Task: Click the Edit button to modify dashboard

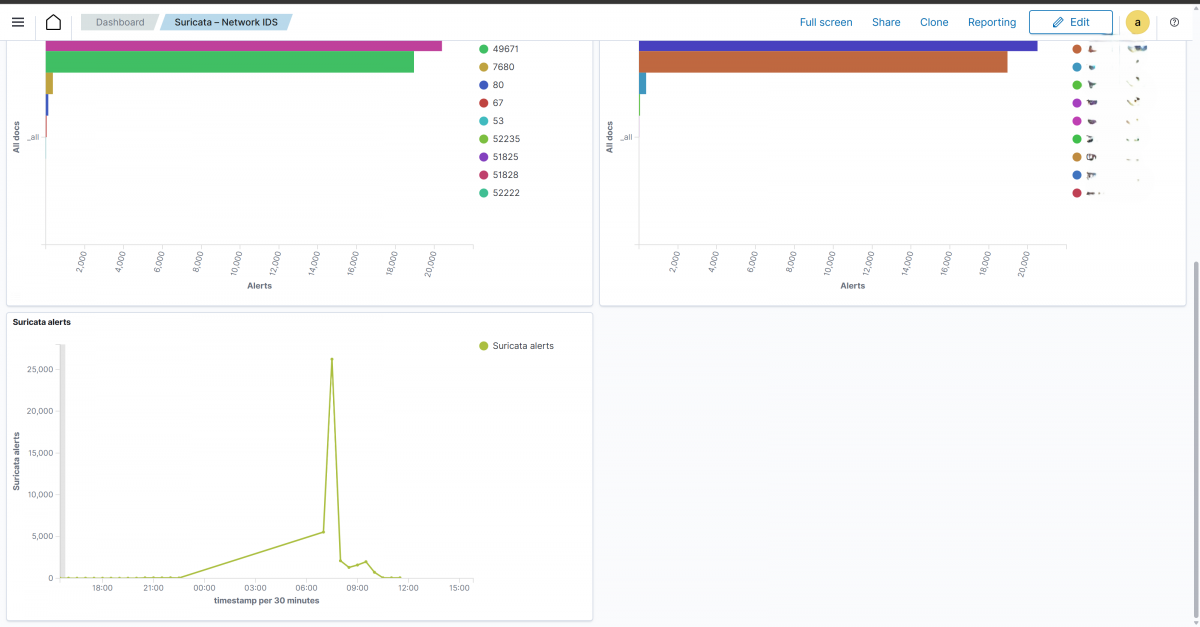Action: point(1070,22)
